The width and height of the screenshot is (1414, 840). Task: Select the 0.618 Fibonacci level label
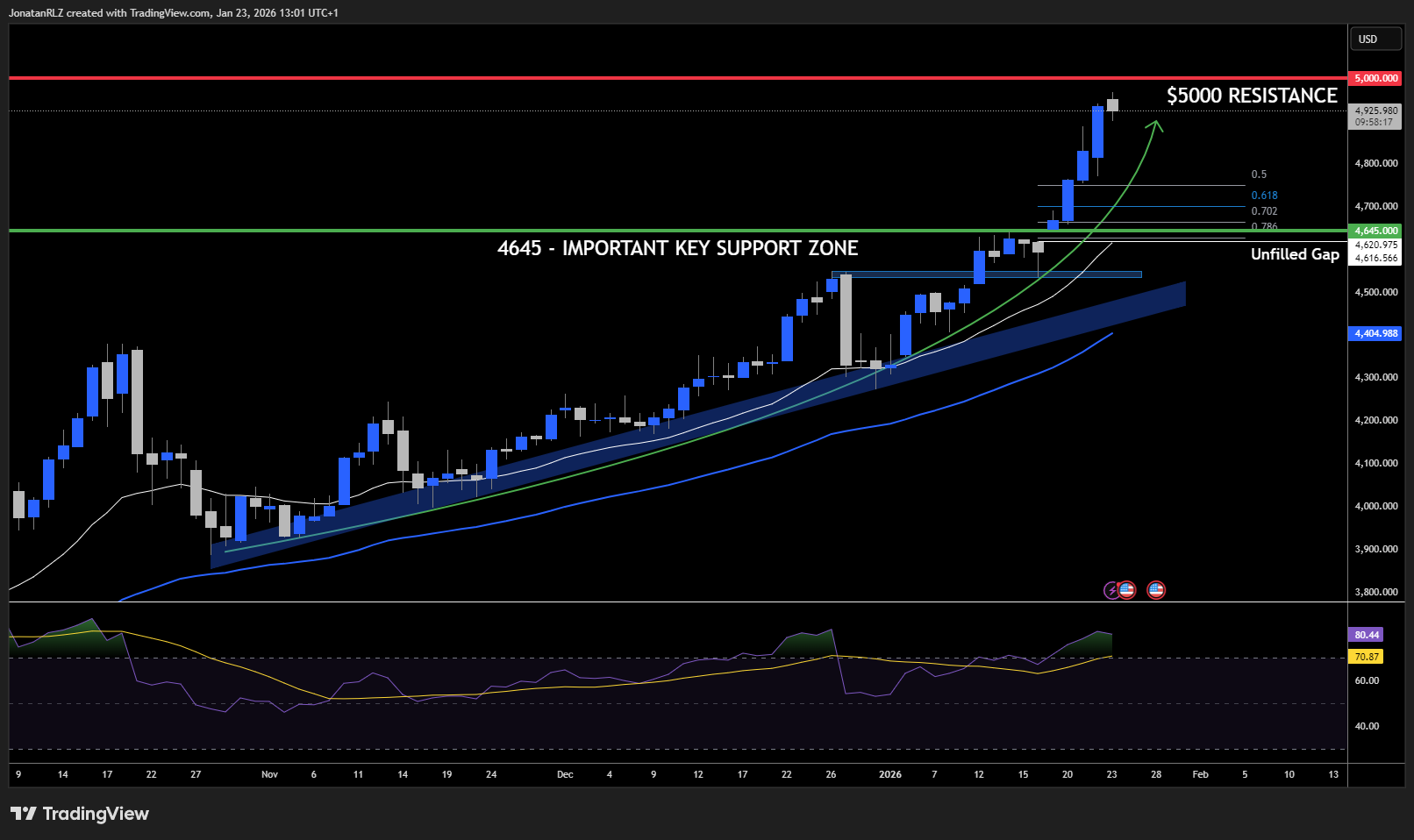click(1264, 196)
